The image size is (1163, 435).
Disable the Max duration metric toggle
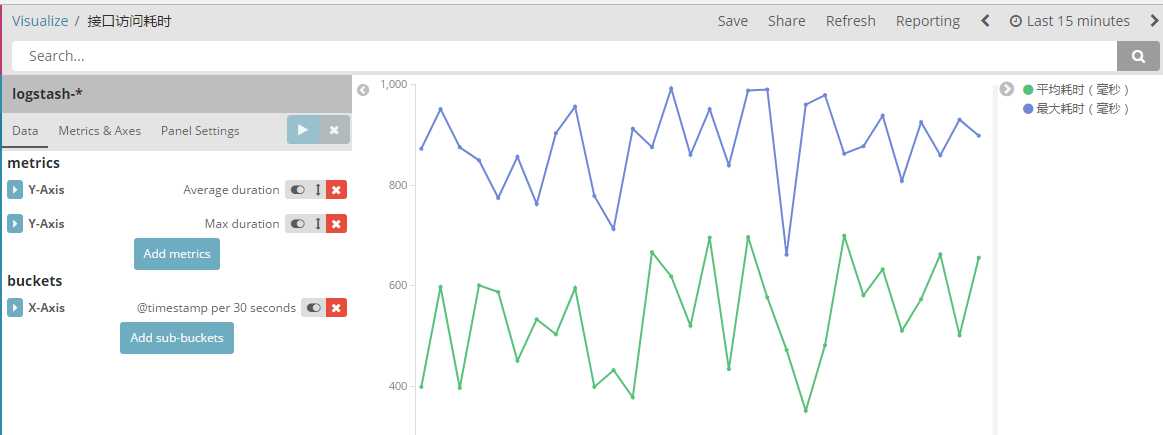pos(298,223)
